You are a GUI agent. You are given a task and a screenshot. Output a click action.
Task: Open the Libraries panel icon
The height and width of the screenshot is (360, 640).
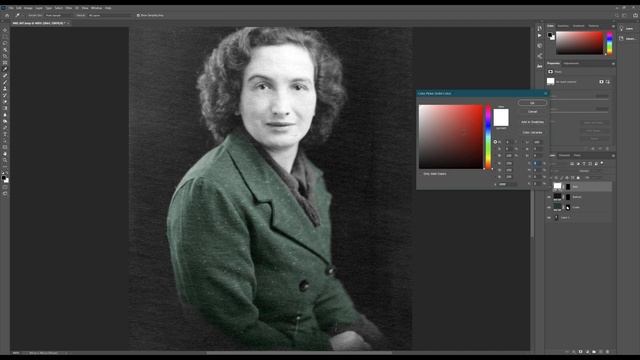tap(621, 38)
